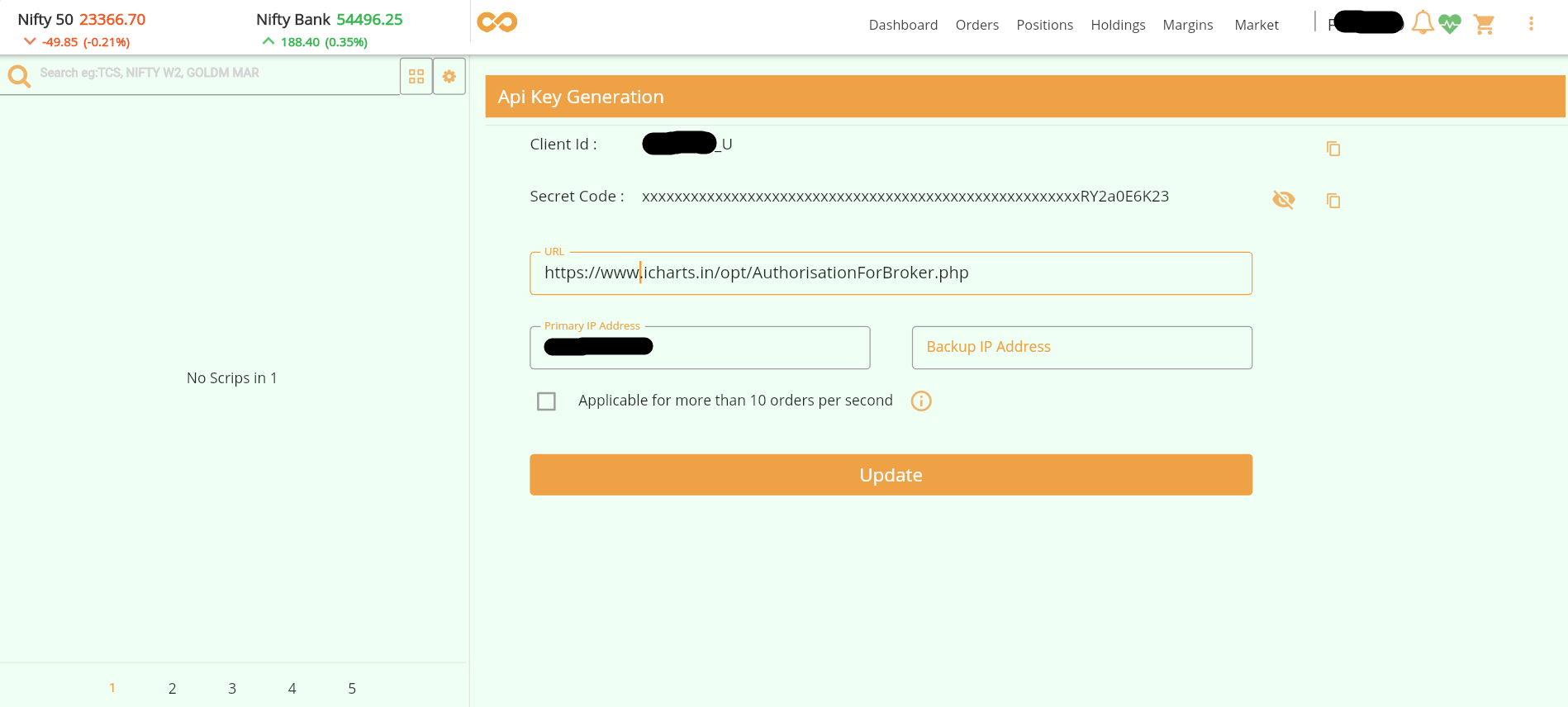The width and height of the screenshot is (1568, 707).
Task: Click the watchlist search magnifier icon
Action: coord(19,77)
